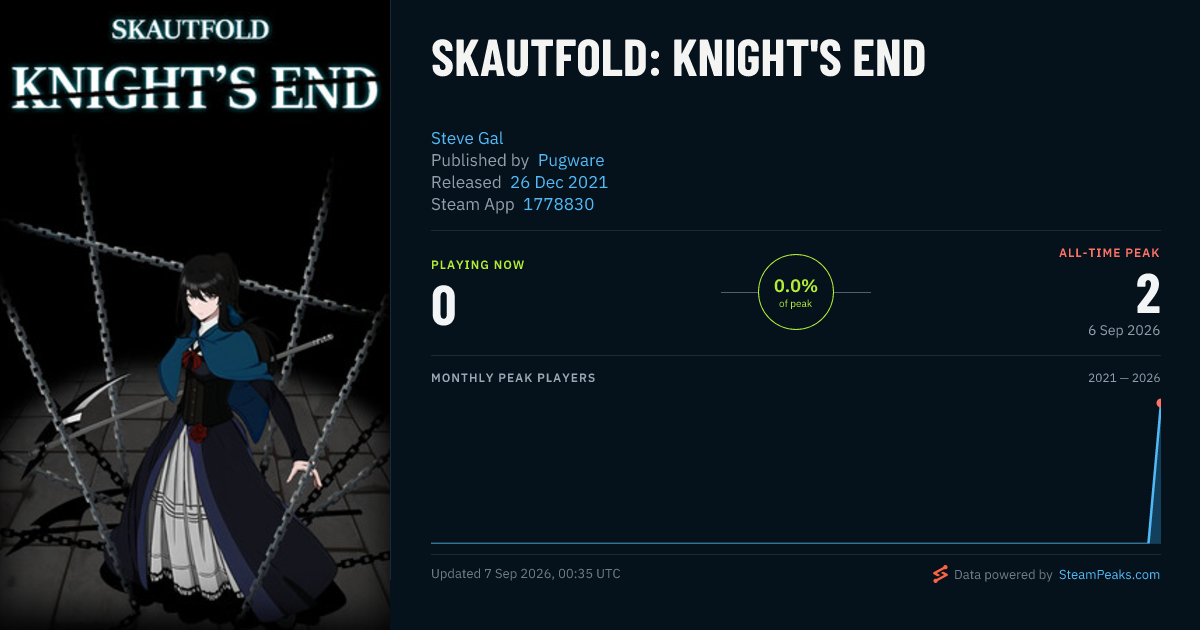Click the red peak marker on chart
1200x630 pixels.
[x=1159, y=403]
